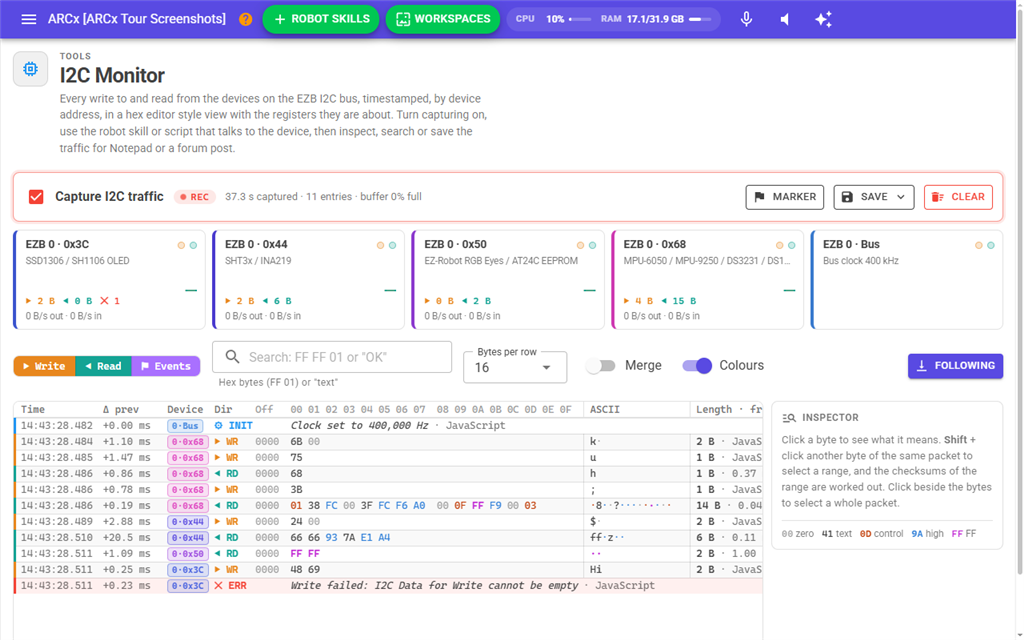Click the timestamp 14:43:28.510
The image size is (1024, 640).
click(x=56, y=537)
